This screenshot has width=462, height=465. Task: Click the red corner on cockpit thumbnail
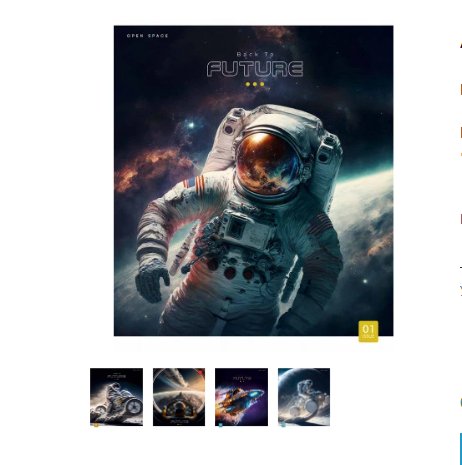pyautogui.click(x=201, y=372)
